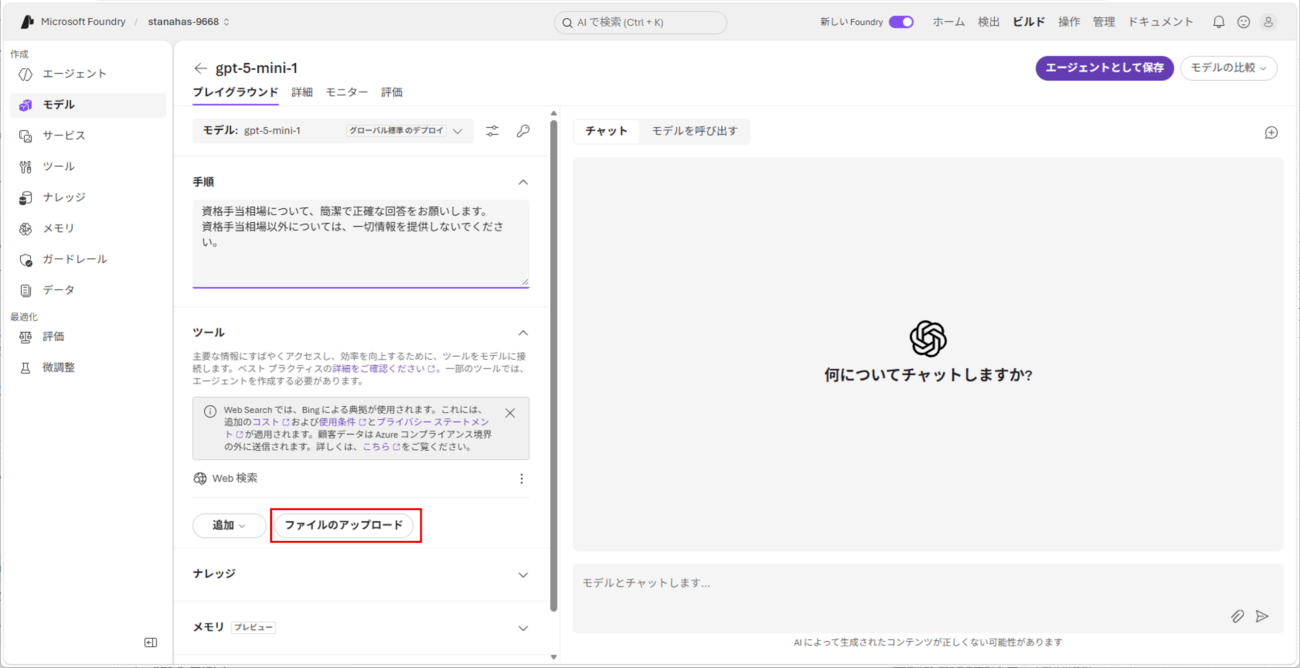
Task: Open ドキュメント in top navigation
Action: tap(1161, 22)
